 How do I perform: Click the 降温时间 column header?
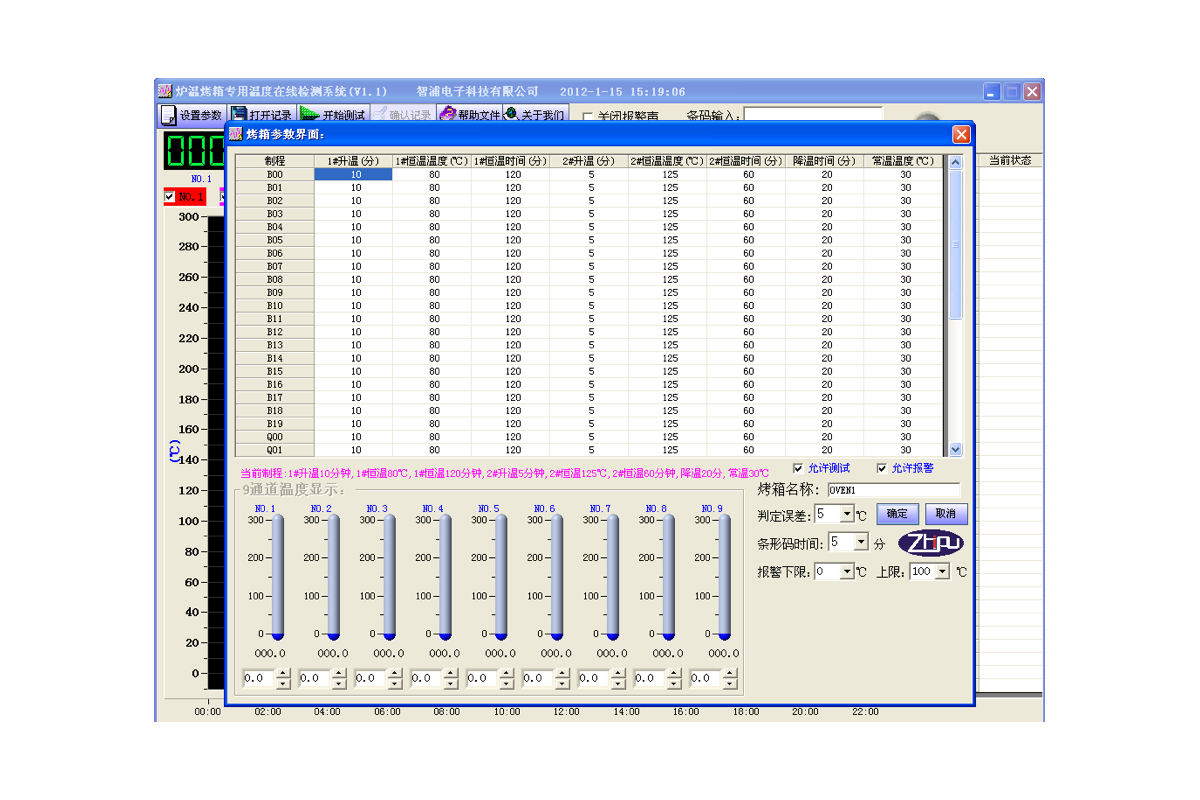pos(825,161)
